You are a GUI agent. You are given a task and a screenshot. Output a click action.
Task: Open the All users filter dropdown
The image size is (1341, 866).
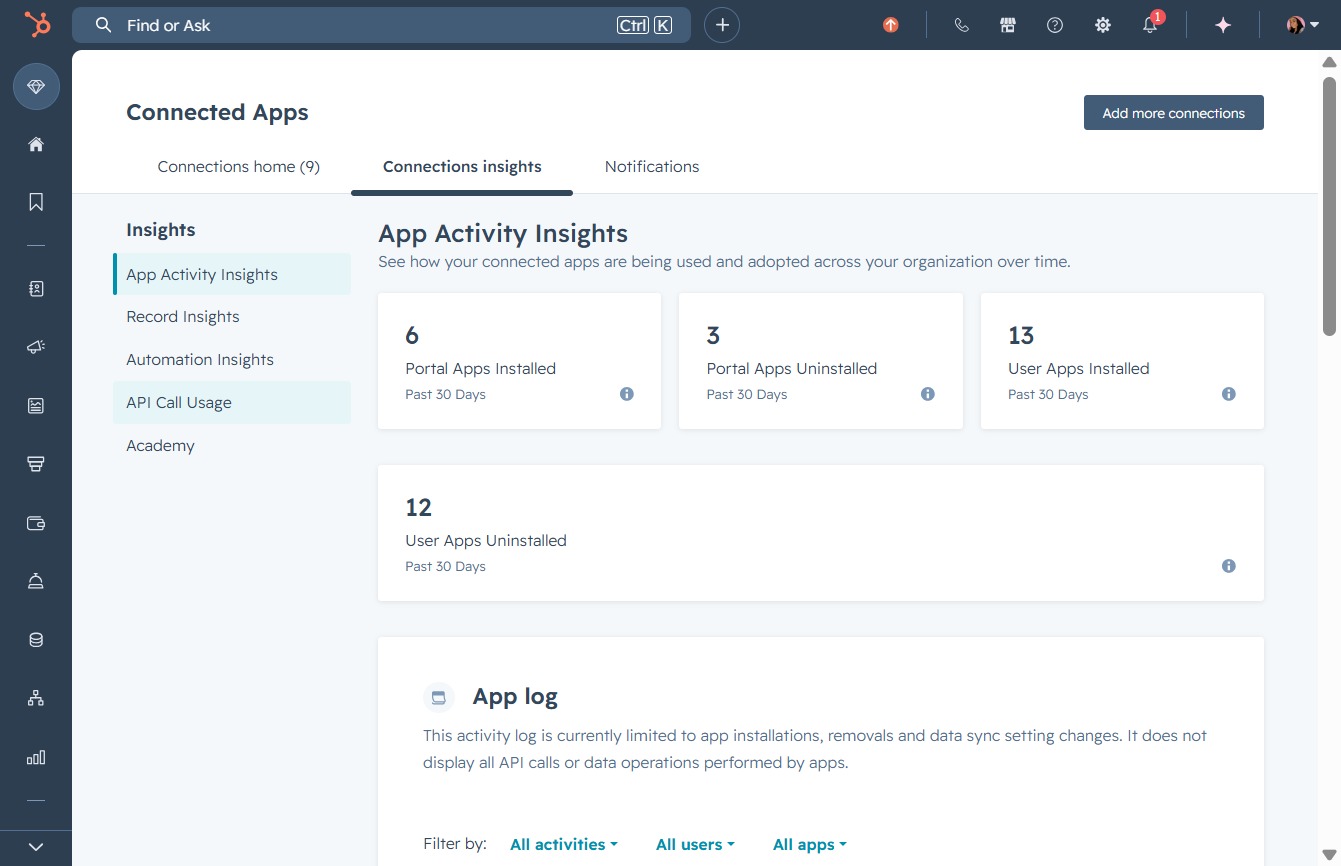click(695, 845)
